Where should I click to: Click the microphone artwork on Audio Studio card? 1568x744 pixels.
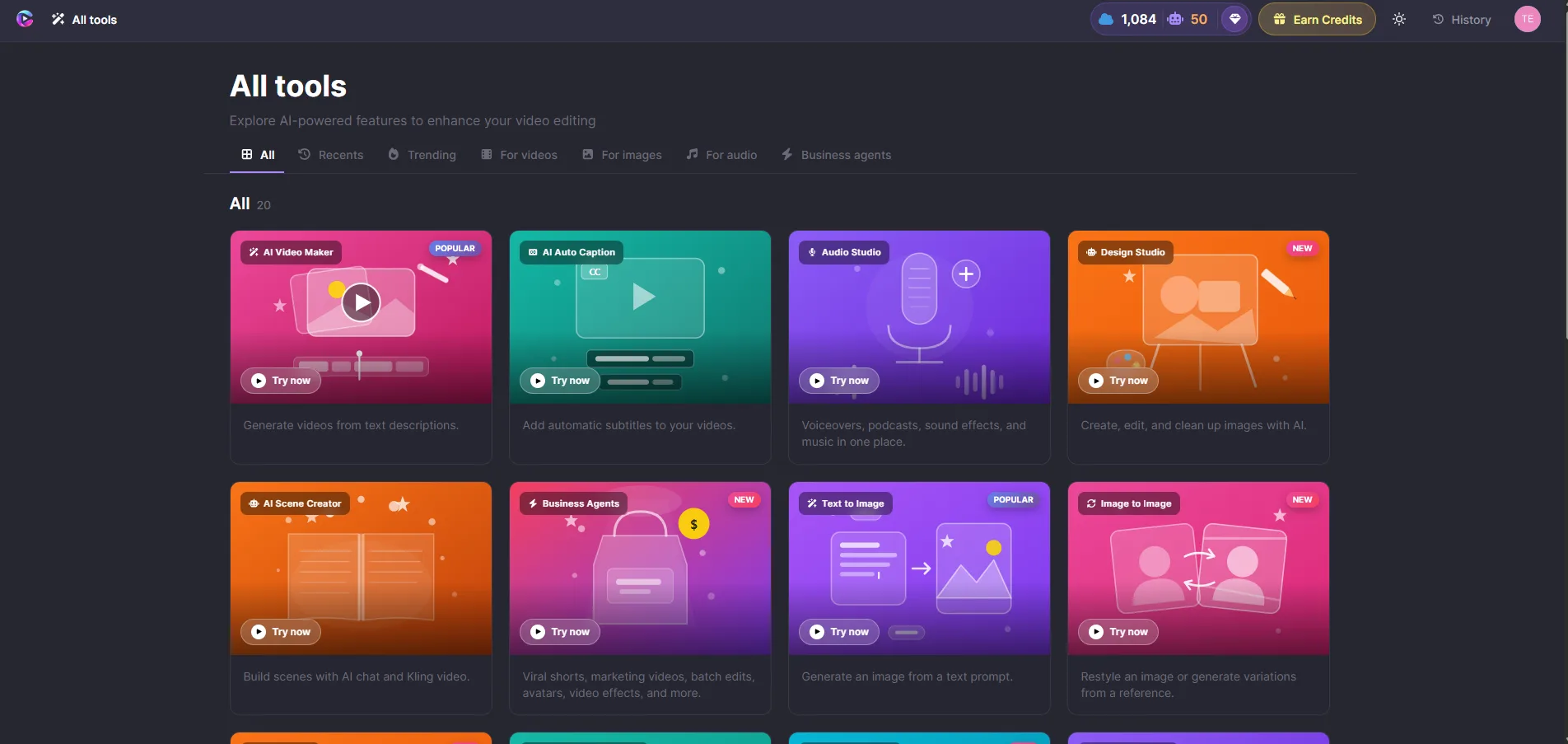[x=919, y=306]
